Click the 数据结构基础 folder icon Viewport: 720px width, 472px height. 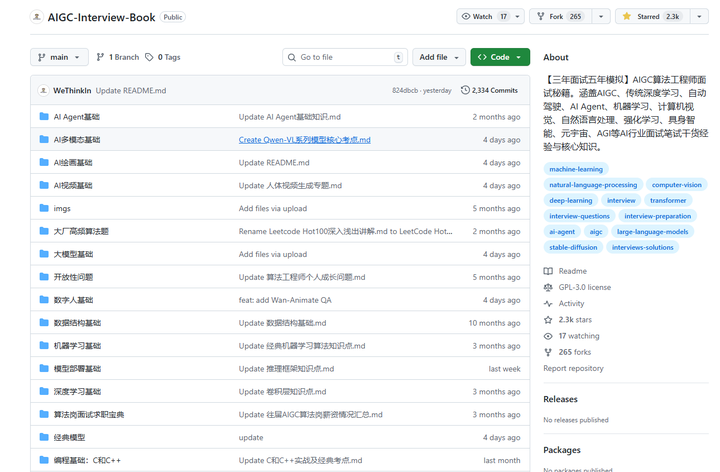click(44, 323)
